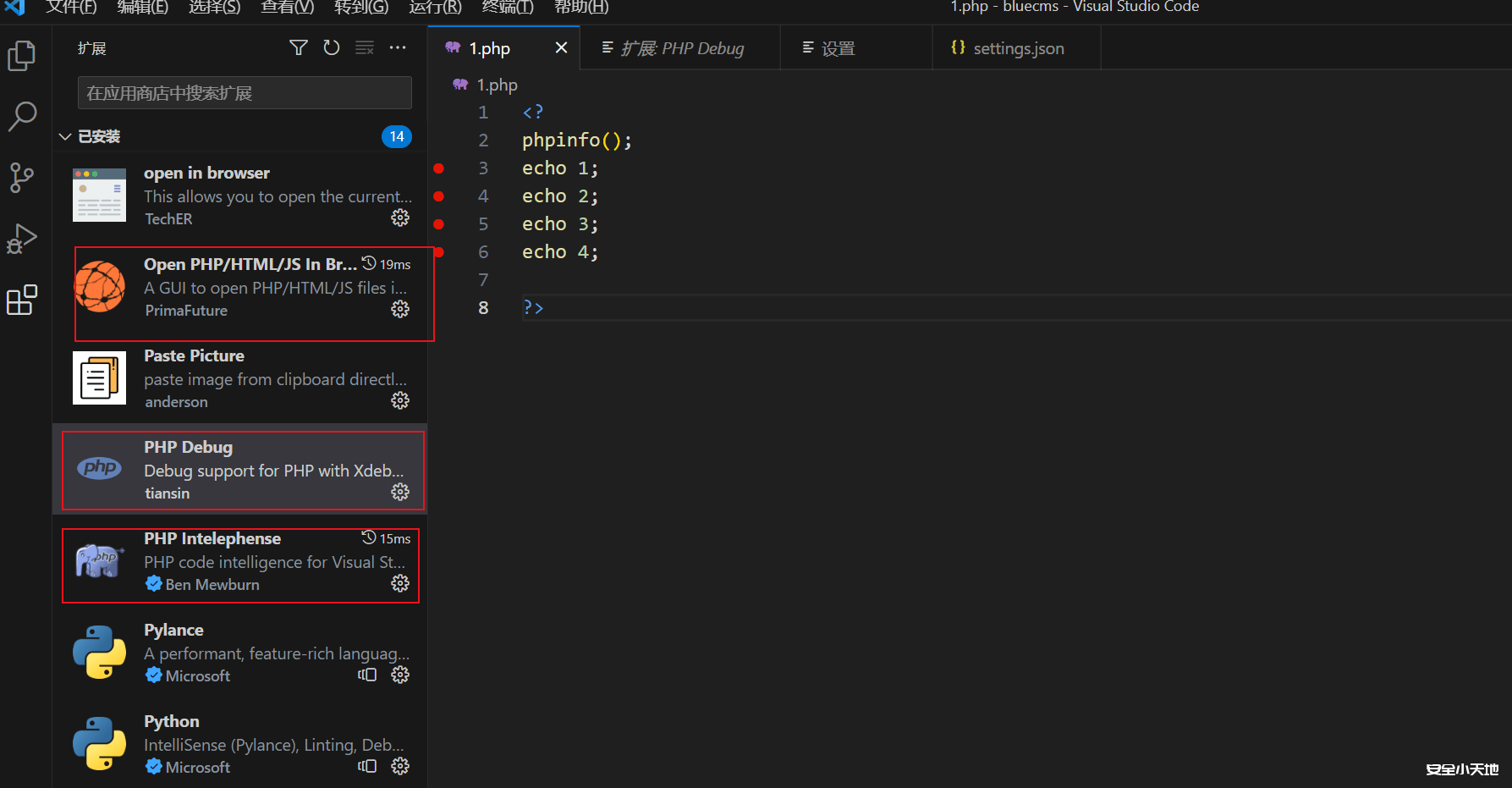Open Source Control from the activity bar
This screenshot has height=788, width=1512.
(21, 178)
